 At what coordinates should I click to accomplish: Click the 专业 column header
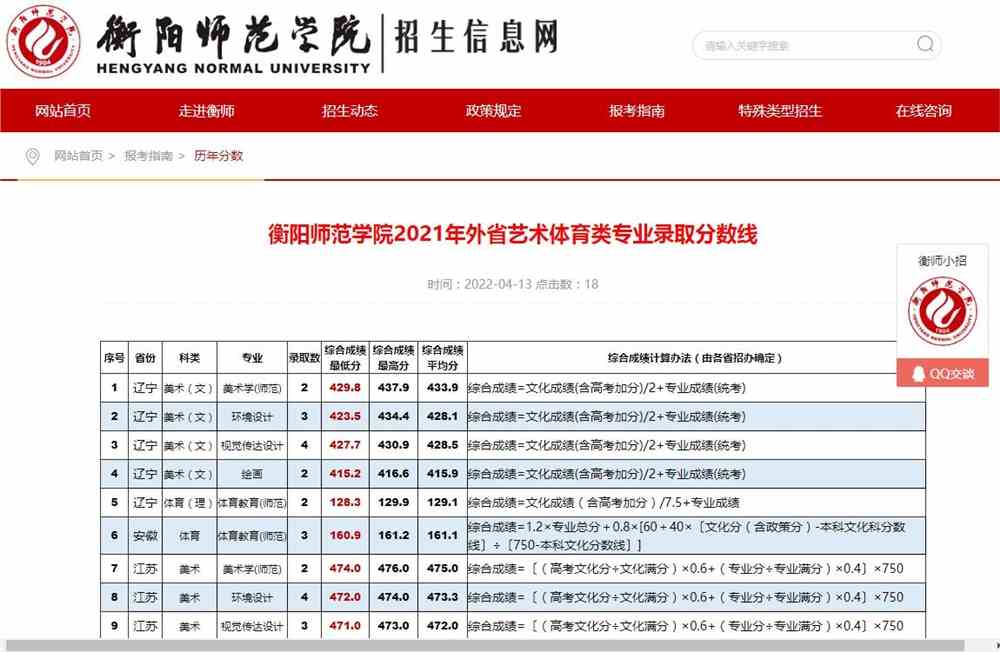pyautogui.click(x=252, y=358)
